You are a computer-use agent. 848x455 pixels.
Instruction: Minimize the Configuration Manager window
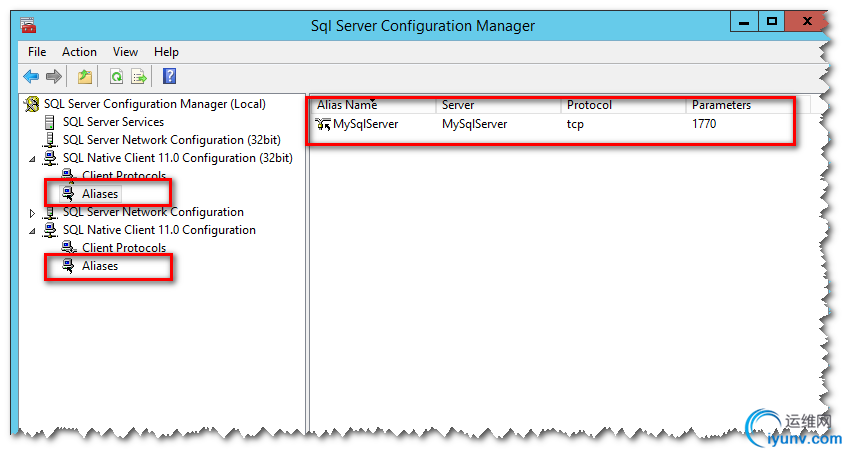tap(744, 22)
